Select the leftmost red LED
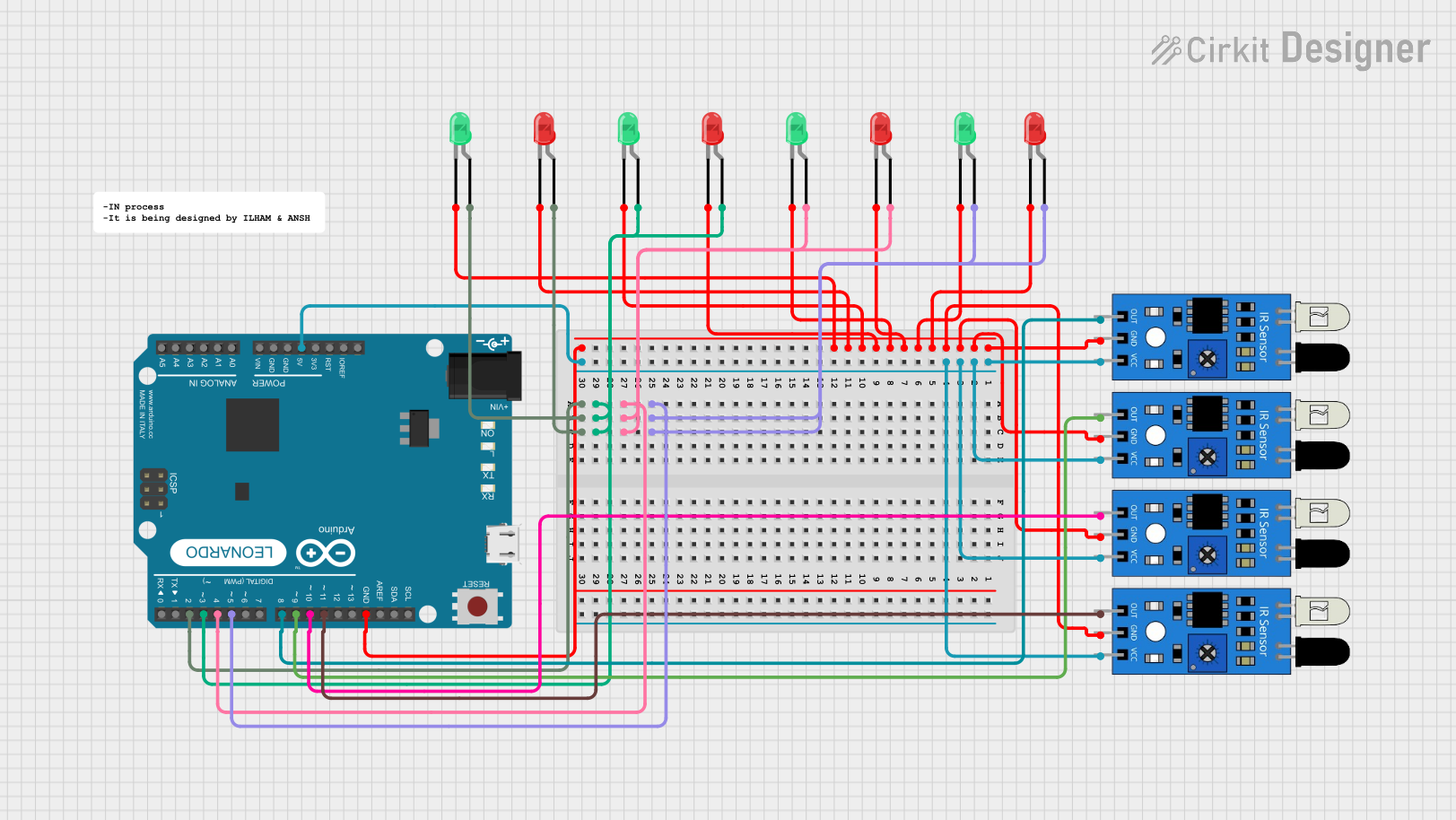Screen dimensions: 1456x820 tap(545, 130)
